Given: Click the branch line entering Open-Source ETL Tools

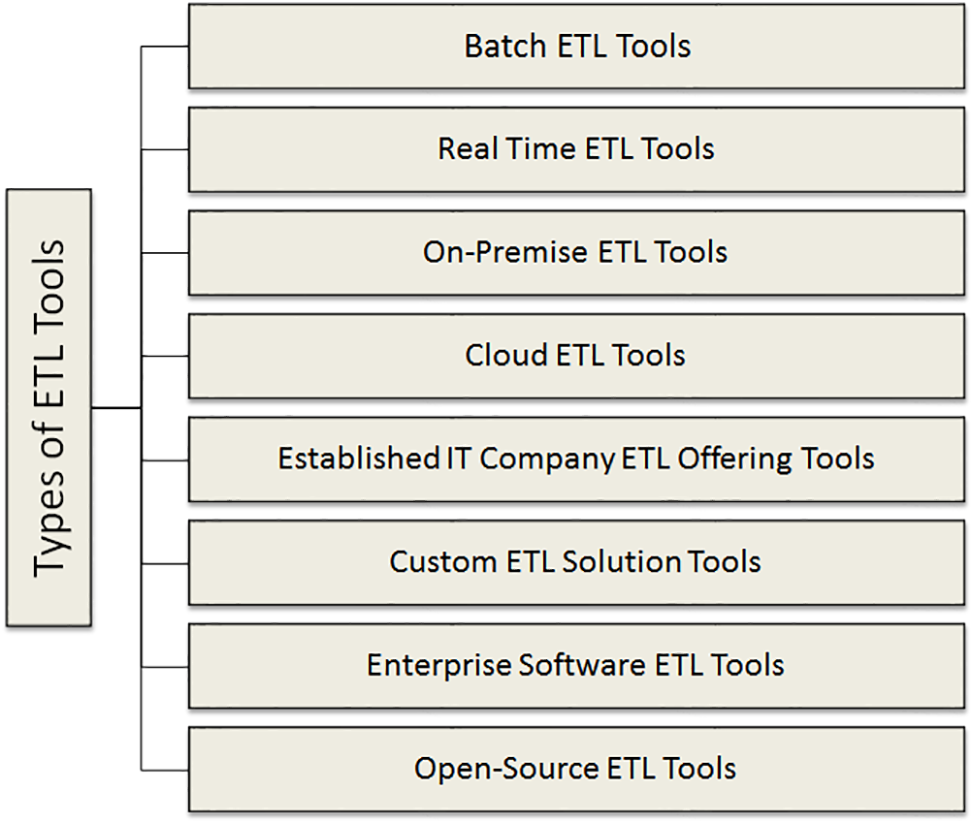Looking at the screenshot, I should 165,769.
